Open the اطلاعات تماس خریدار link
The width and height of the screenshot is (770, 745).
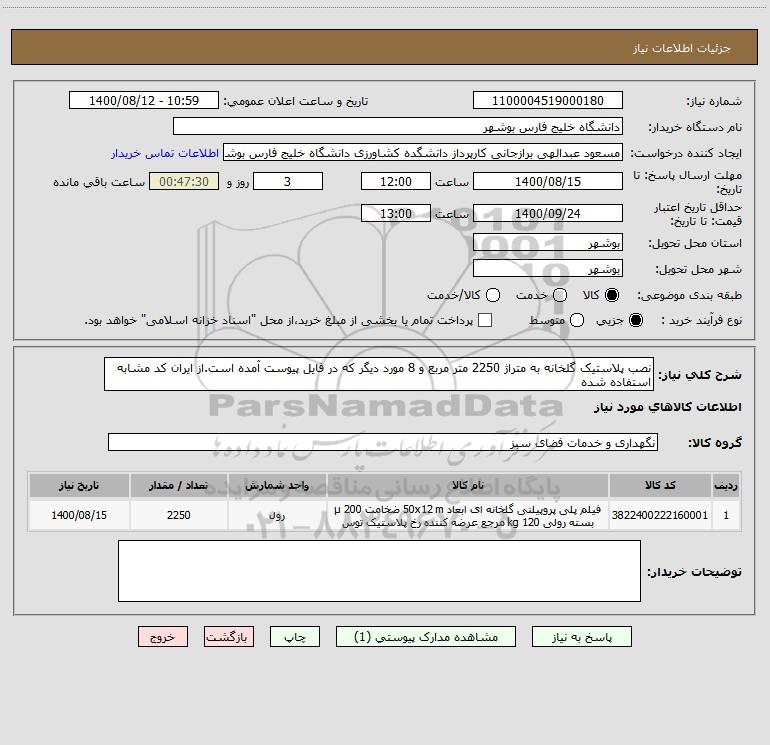pos(165,153)
